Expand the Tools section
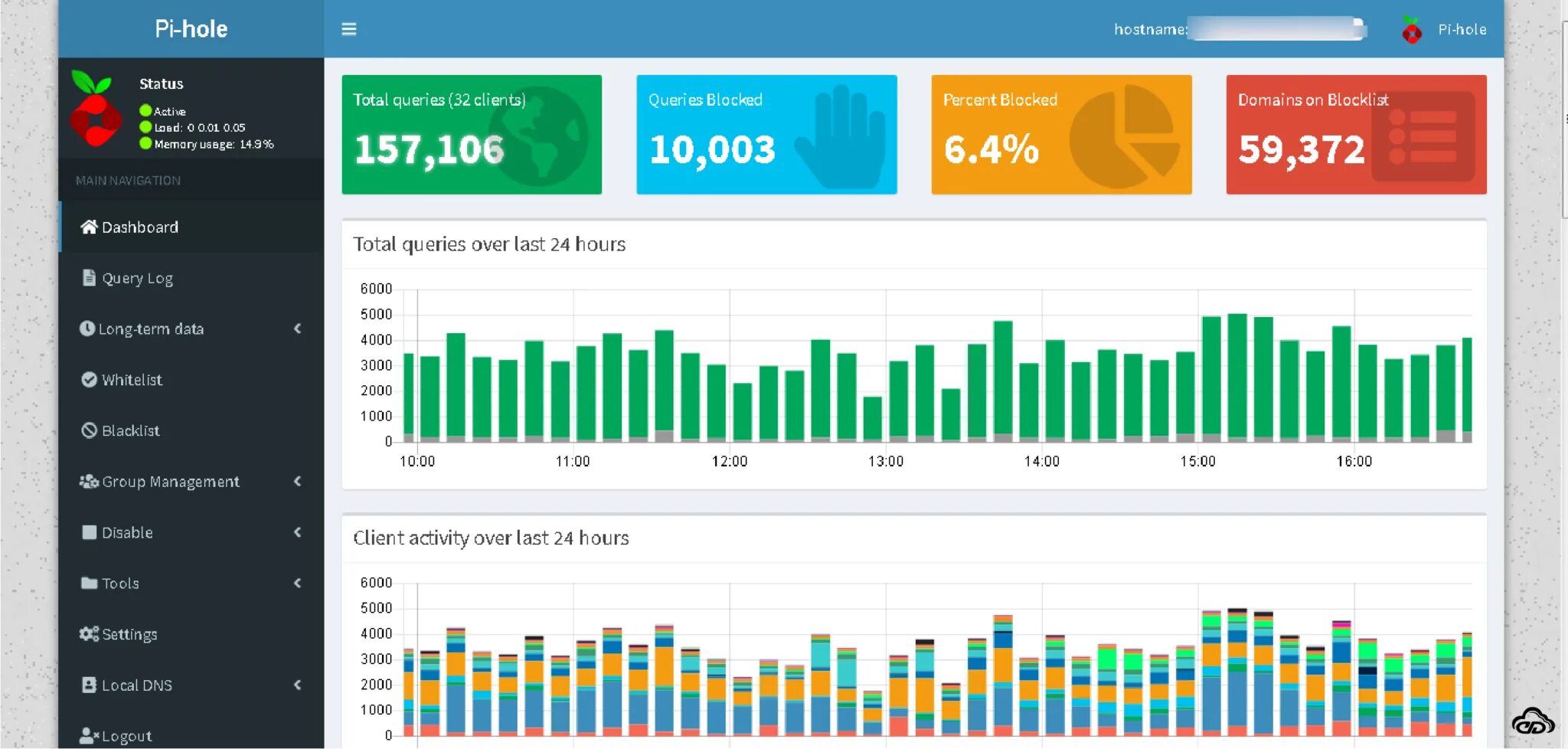The height and width of the screenshot is (749, 1568). (299, 583)
